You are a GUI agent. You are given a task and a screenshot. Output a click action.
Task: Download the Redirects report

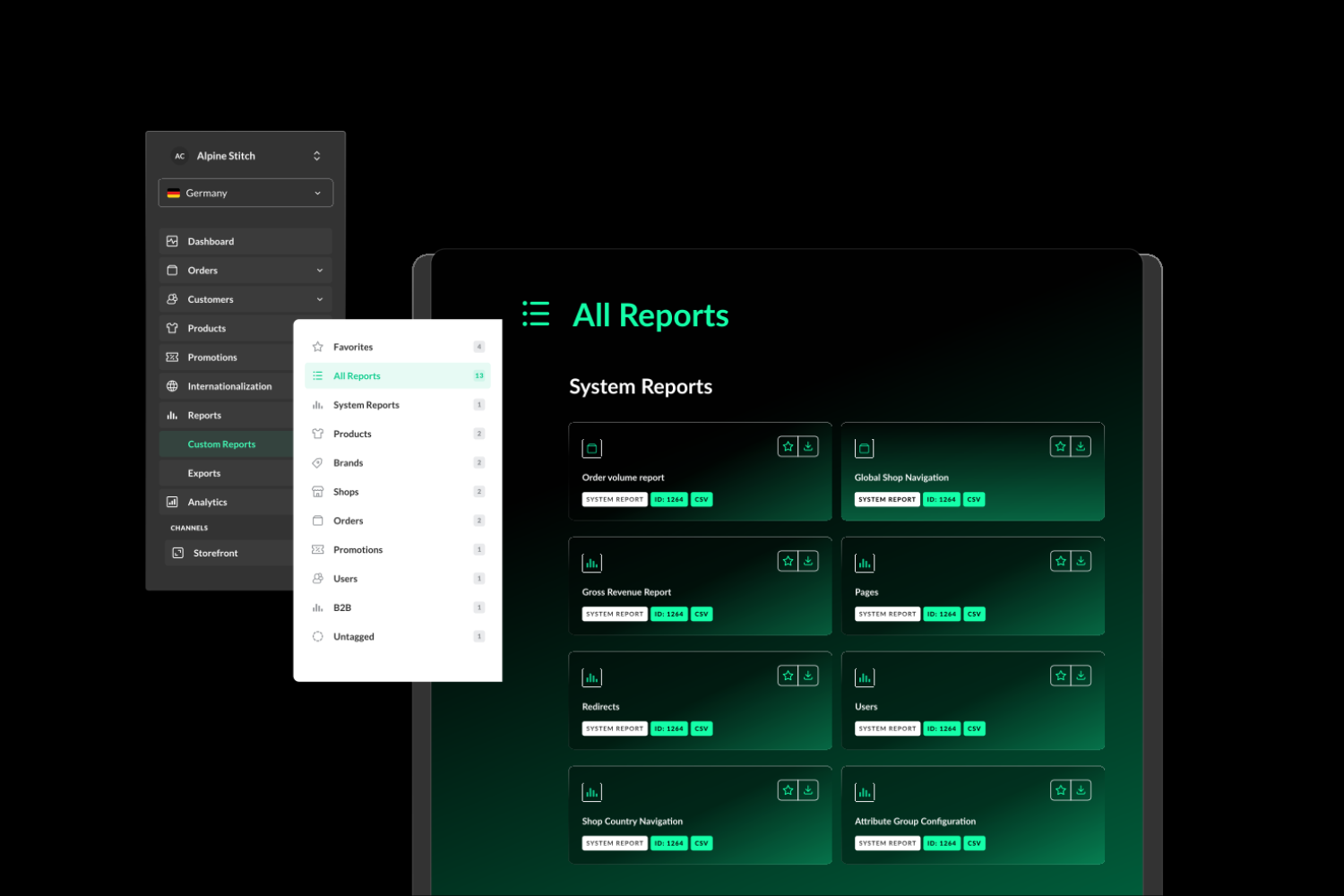(x=808, y=676)
